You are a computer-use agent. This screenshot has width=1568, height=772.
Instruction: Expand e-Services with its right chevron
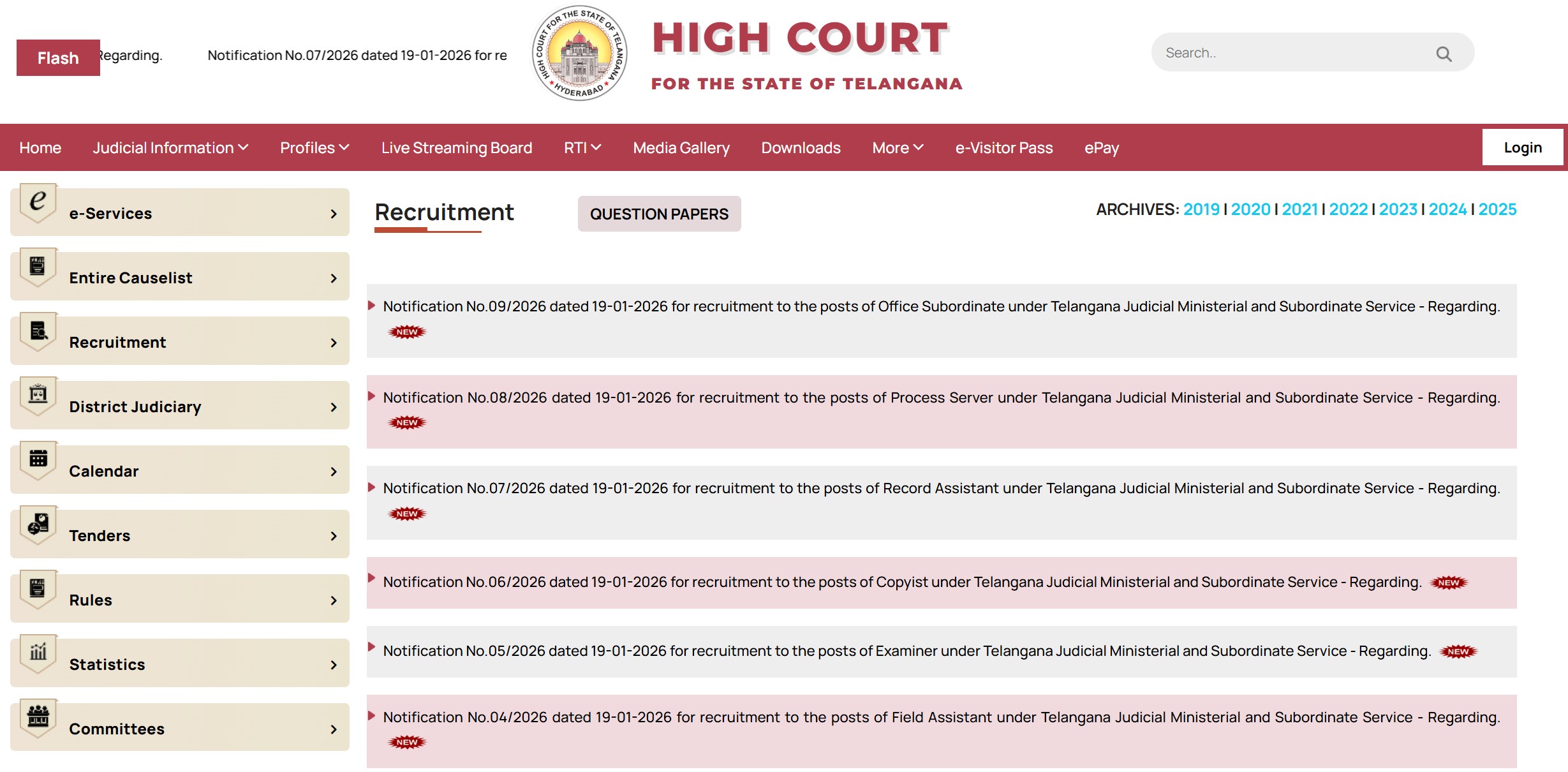tap(334, 214)
